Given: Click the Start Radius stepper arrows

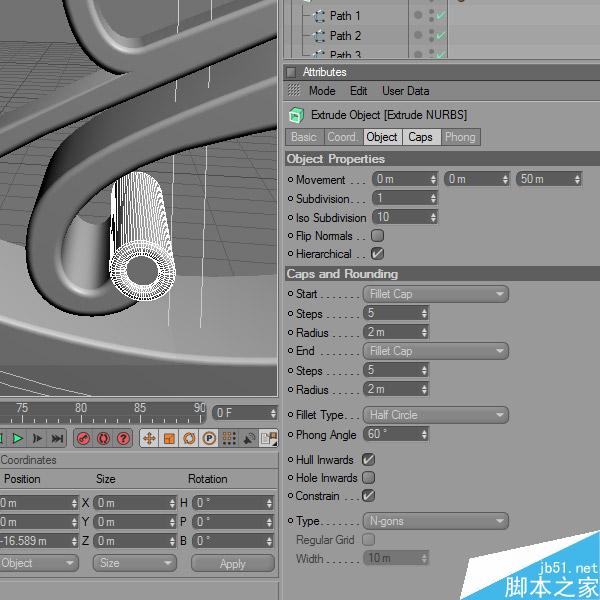Looking at the screenshot, I should pyautogui.click(x=424, y=332).
